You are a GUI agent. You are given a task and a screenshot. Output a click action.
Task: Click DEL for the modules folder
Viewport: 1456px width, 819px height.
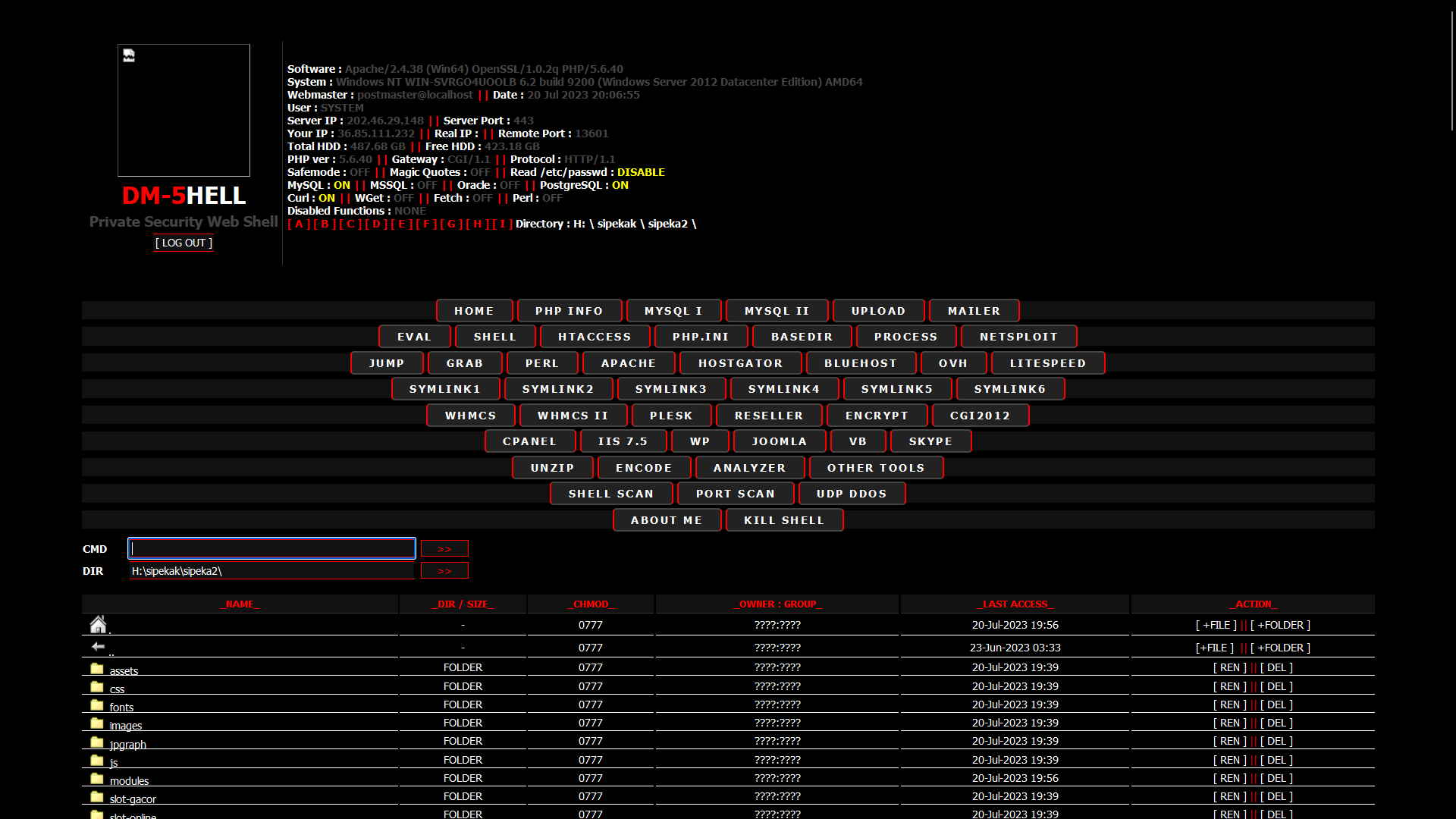1277,778
